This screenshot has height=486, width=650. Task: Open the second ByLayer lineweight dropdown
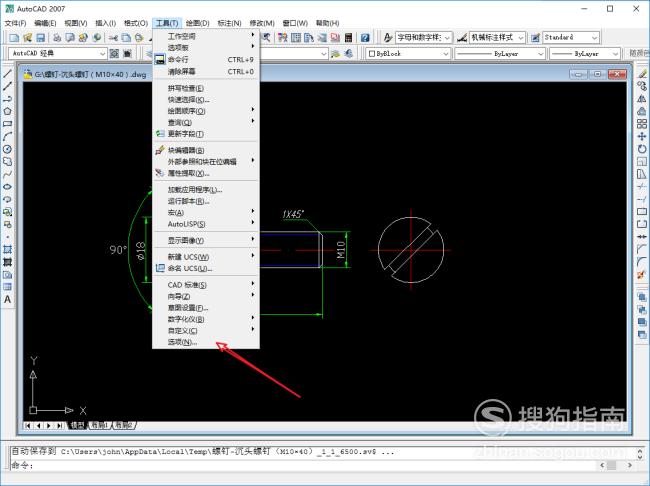[x=585, y=53]
